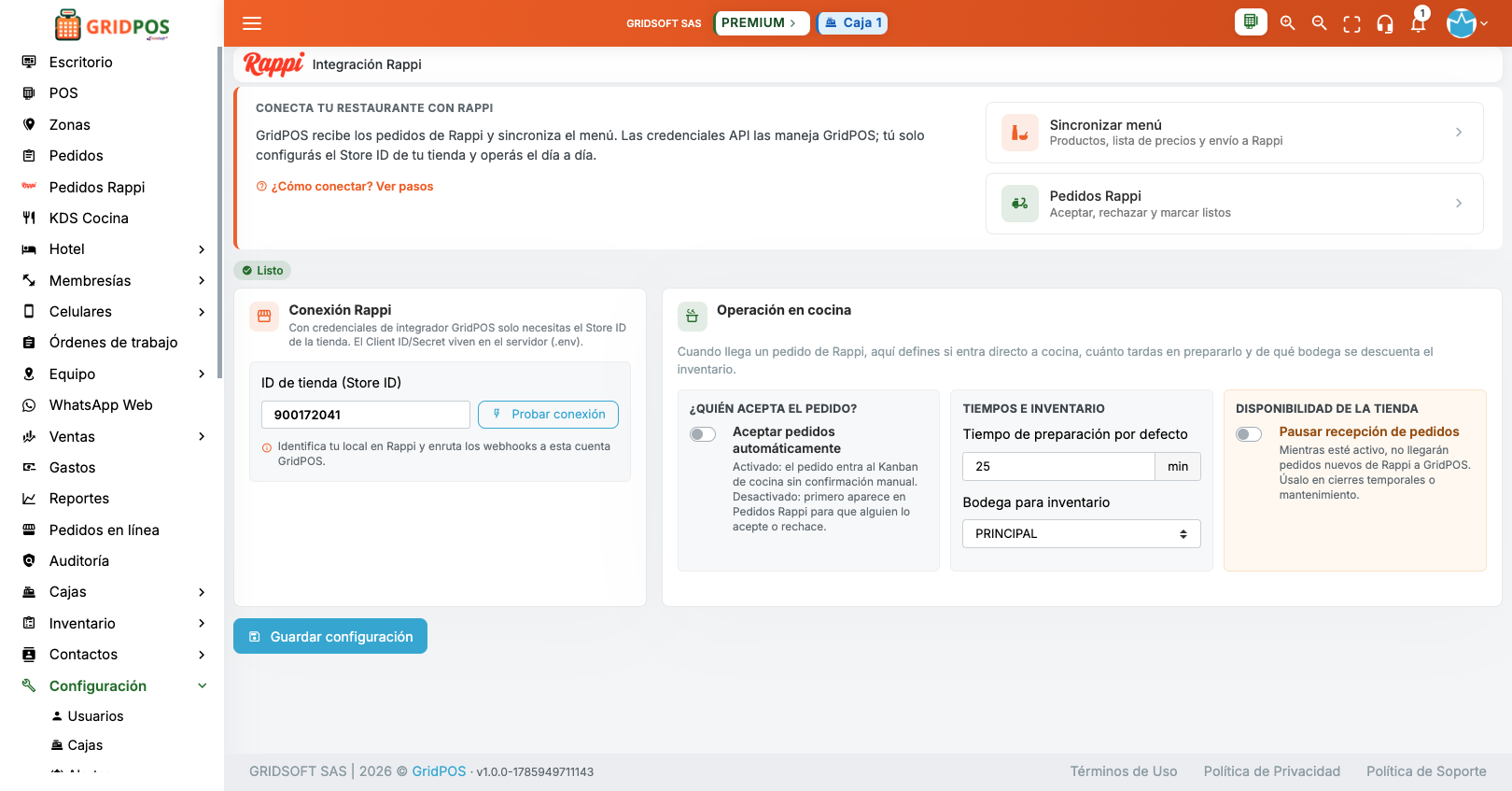
Task: Enable Aceptar pedidos automáticamente toggle
Action: (703, 434)
